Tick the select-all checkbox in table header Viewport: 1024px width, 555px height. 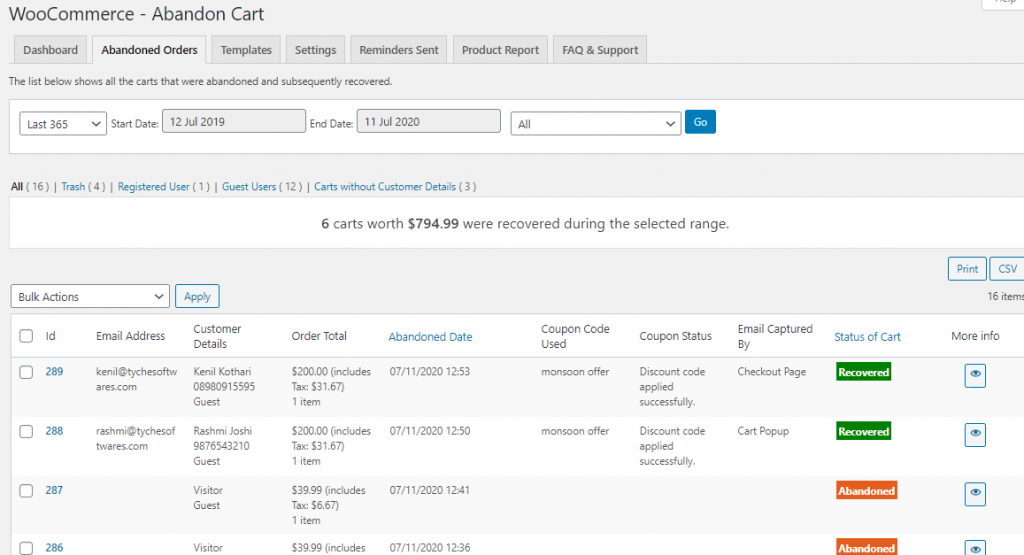pos(26,336)
